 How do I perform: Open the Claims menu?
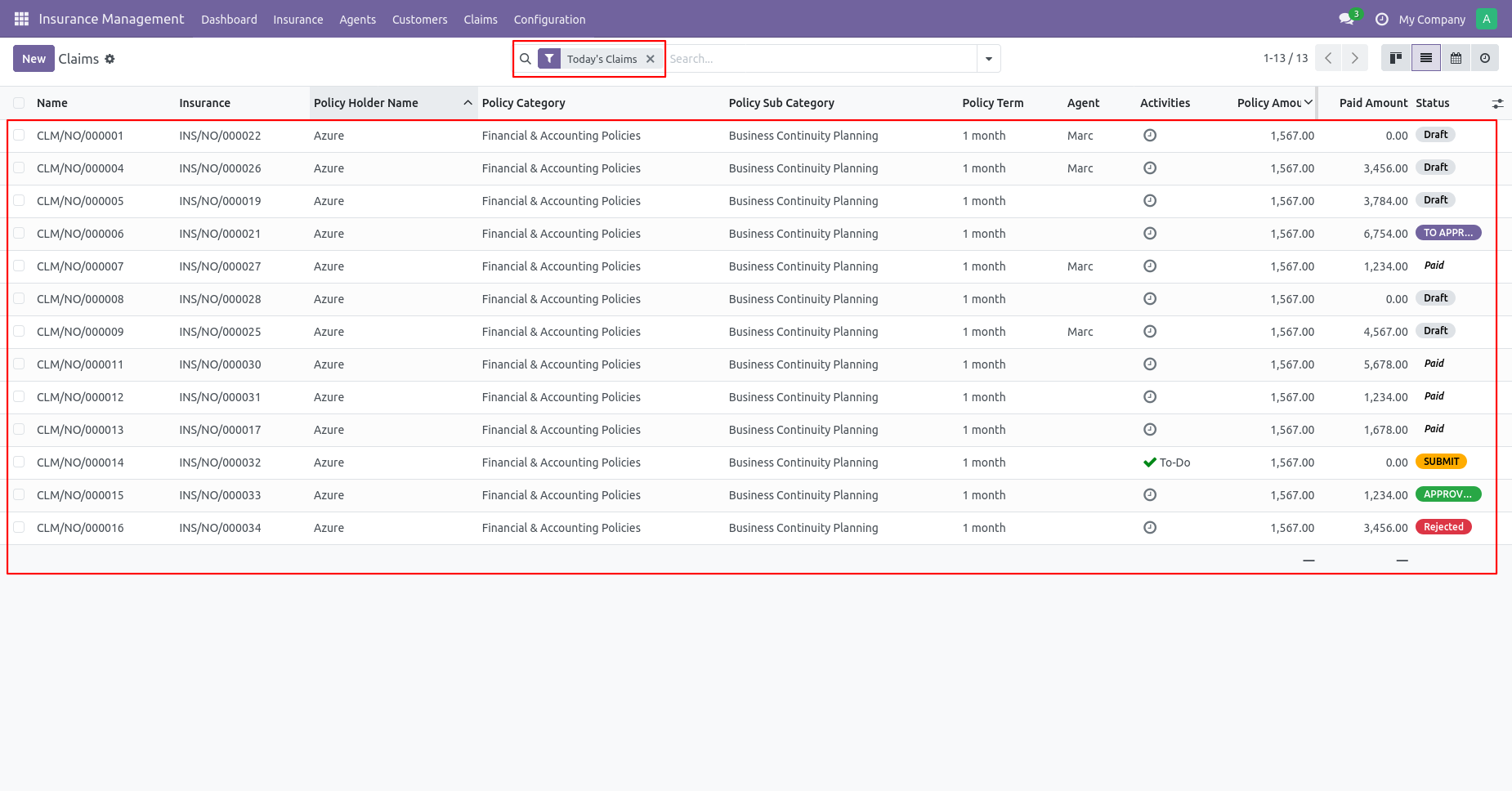(x=481, y=20)
